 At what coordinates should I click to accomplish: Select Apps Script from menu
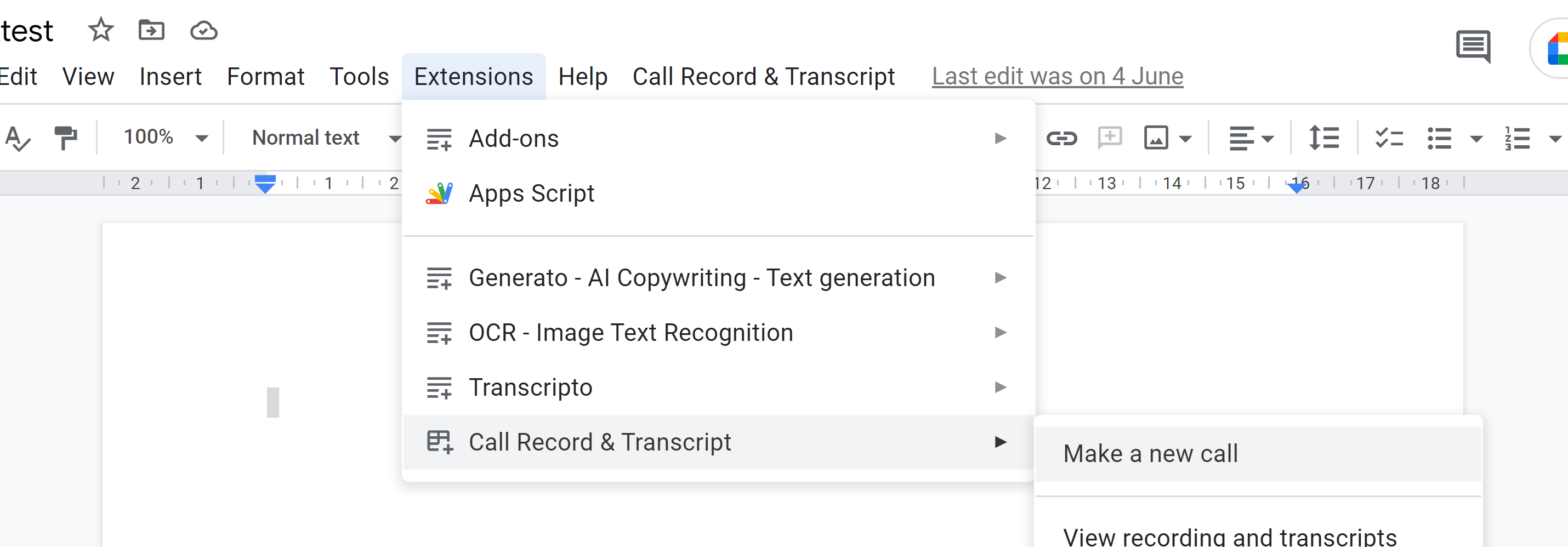click(x=531, y=193)
